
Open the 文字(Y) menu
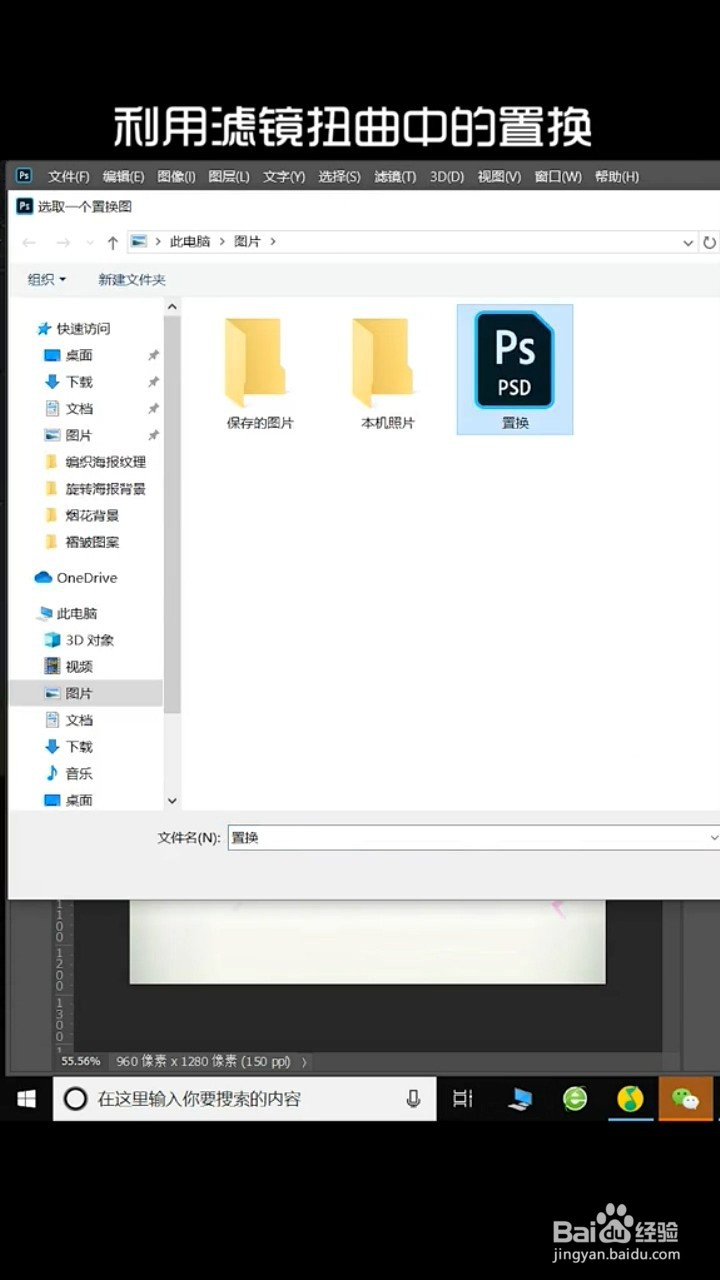(284, 177)
